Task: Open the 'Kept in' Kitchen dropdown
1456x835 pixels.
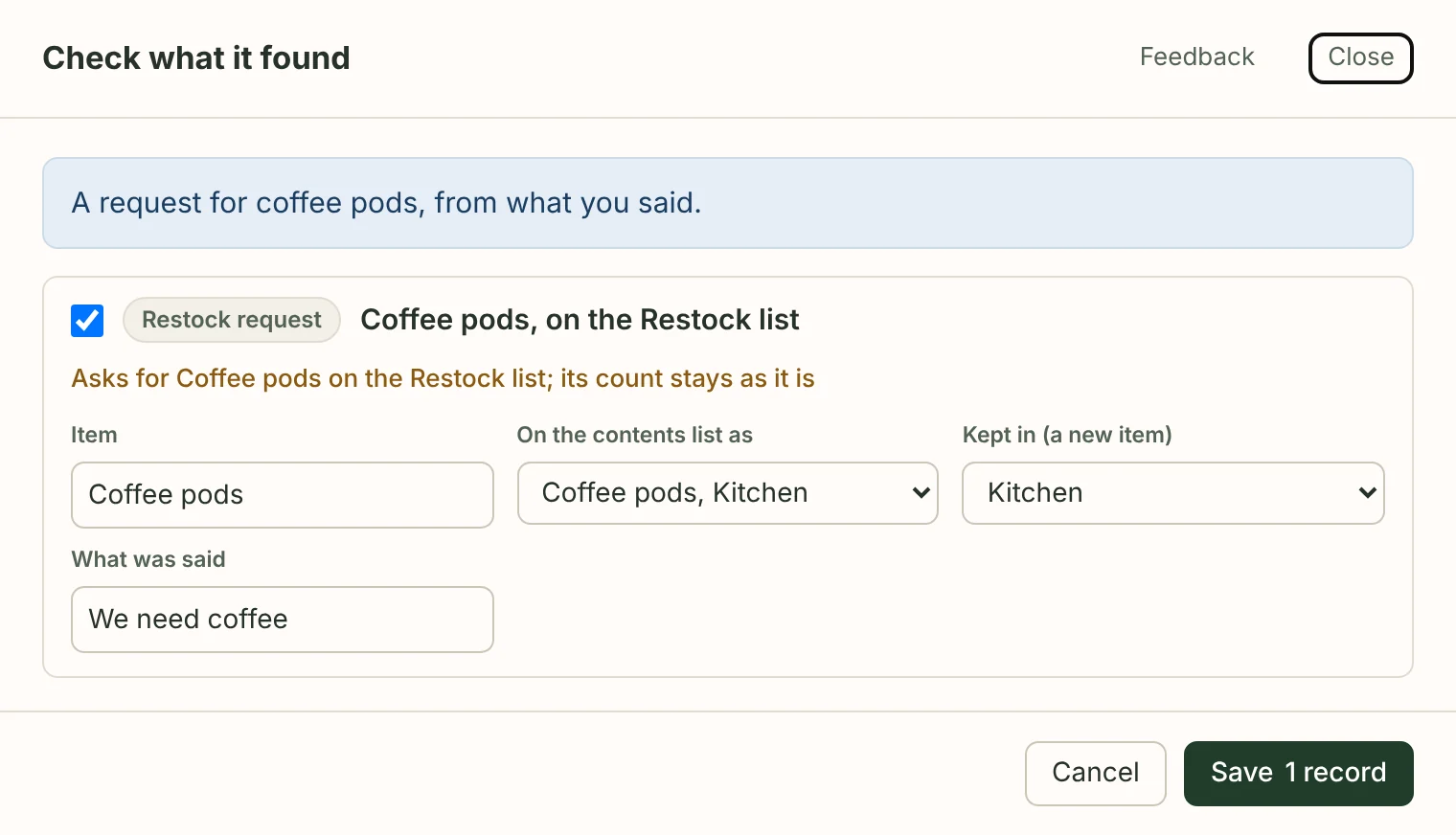Action: [x=1173, y=493]
